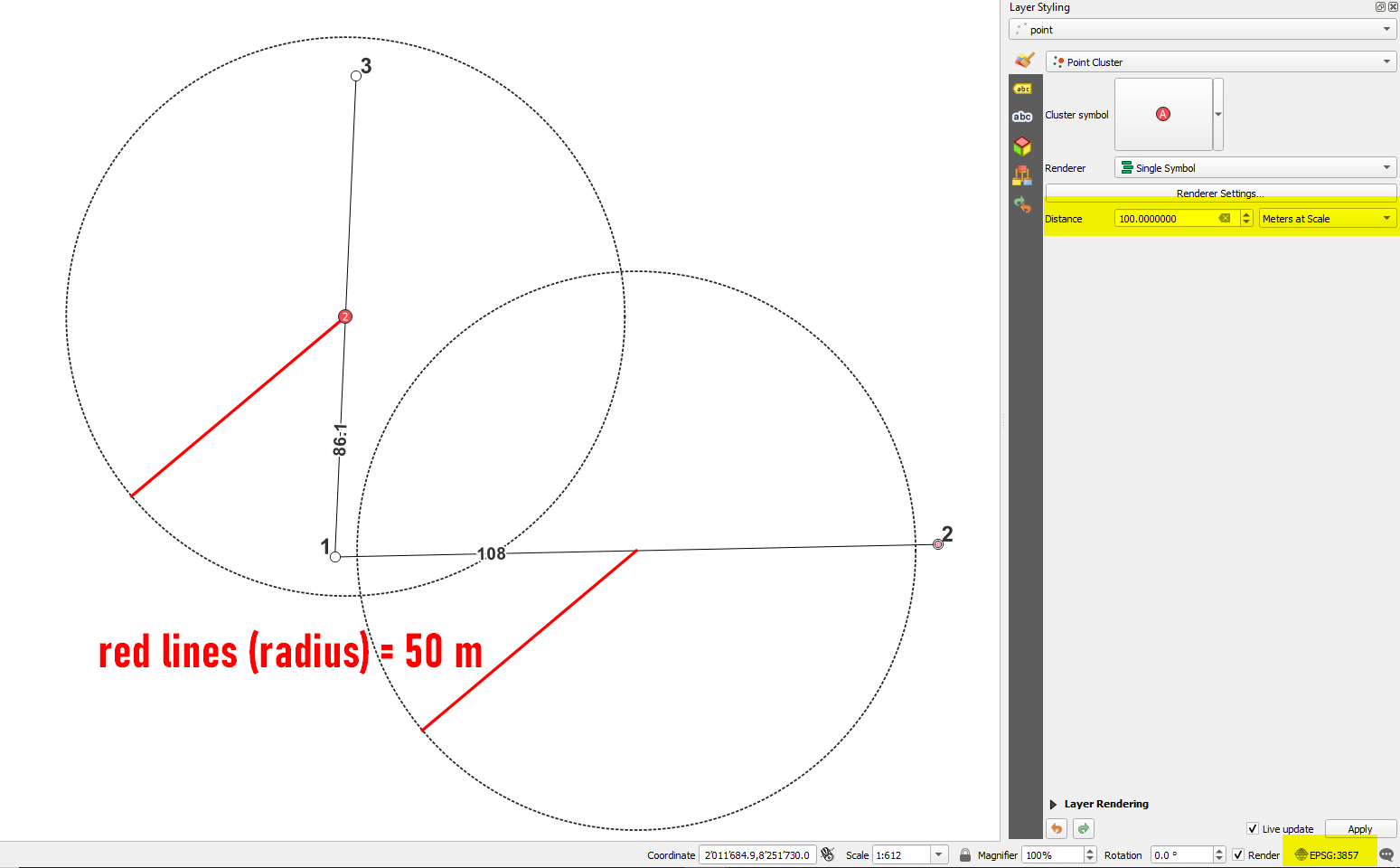
Task: Open the log messages icon
Action: [1387, 854]
